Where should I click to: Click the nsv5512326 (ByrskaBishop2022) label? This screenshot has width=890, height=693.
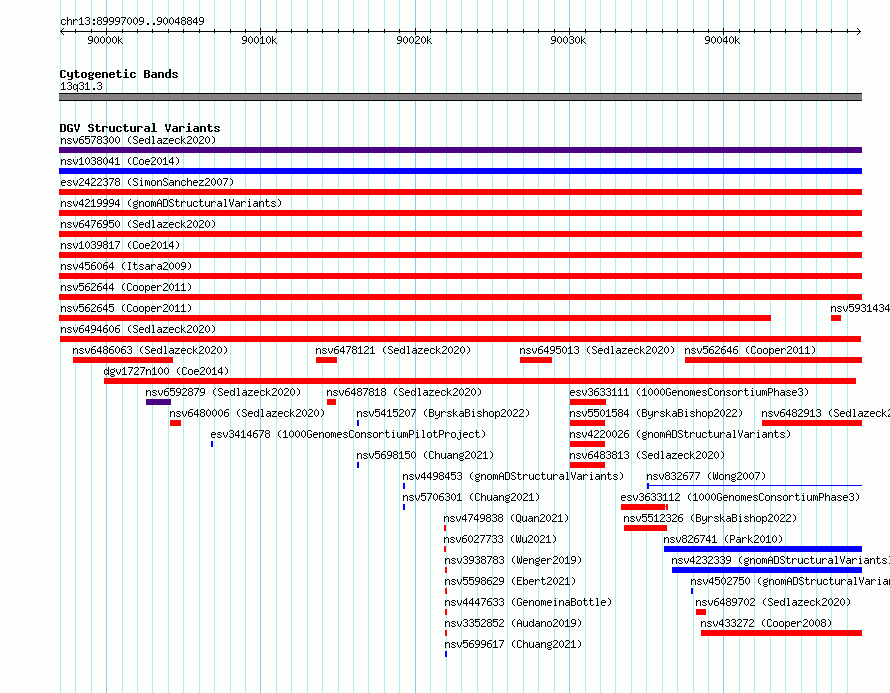coord(710,518)
